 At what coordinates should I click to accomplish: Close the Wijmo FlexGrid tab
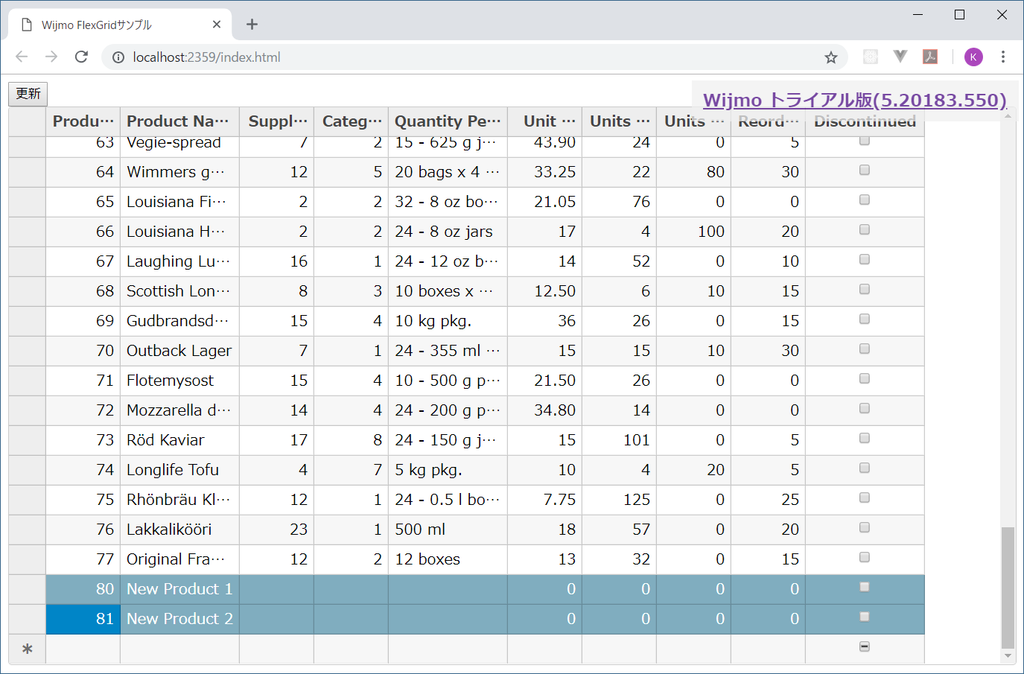click(217, 24)
